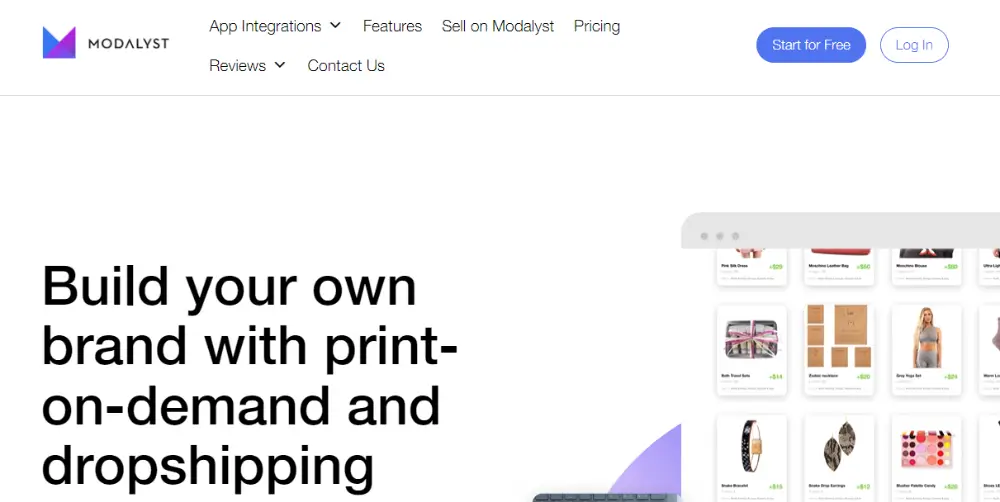The width and height of the screenshot is (1000, 502).
Task: Click the +$12 price on Snake Drop Earrings
Action: tap(863, 487)
